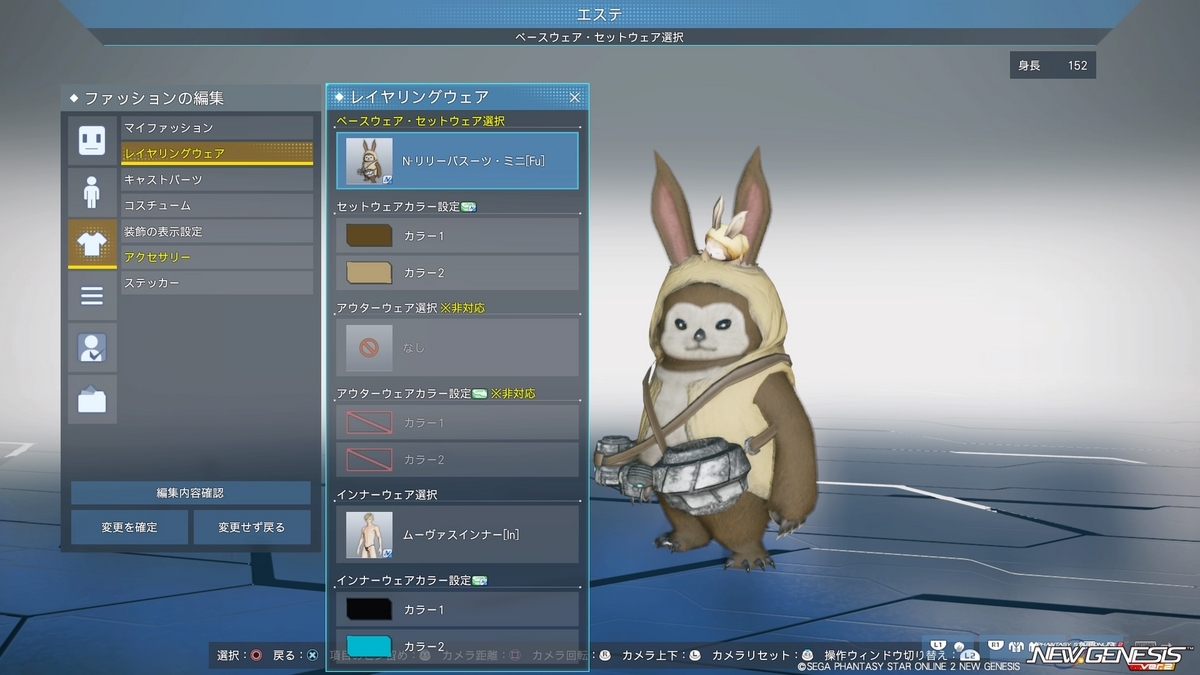
Task: Open the character check profile icon
Action: (92, 348)
